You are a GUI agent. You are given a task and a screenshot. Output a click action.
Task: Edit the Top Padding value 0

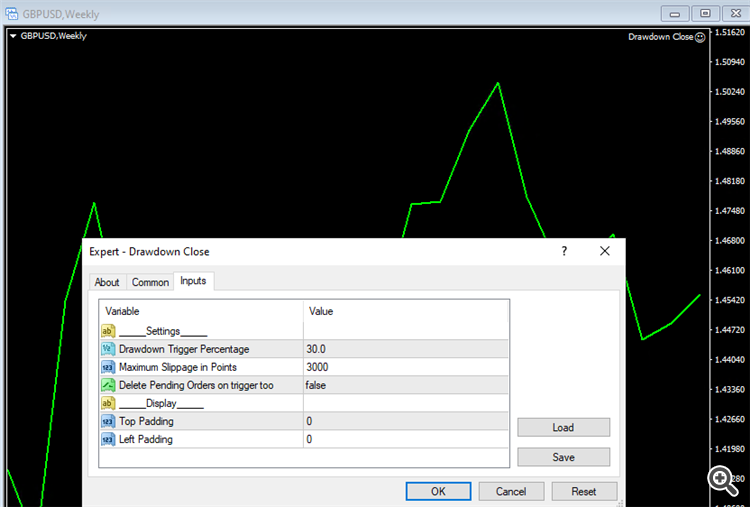pyautogui.click(x=406, y=421)
